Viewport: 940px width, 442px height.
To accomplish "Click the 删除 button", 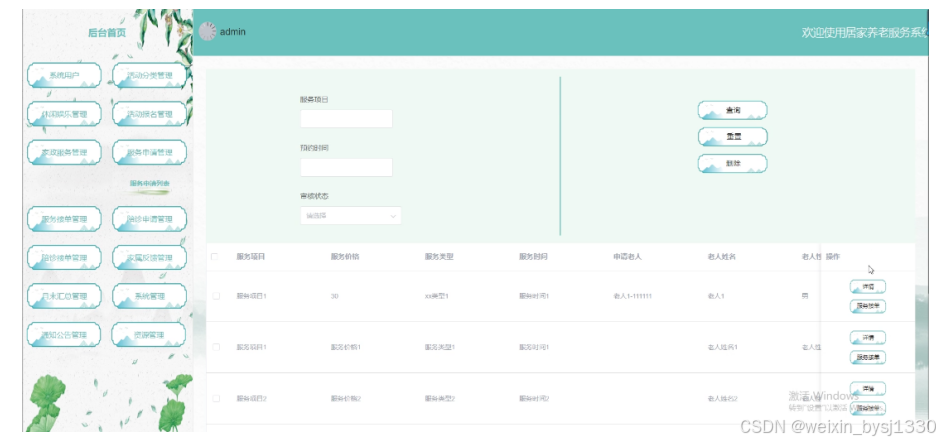I will coord(733,163).
